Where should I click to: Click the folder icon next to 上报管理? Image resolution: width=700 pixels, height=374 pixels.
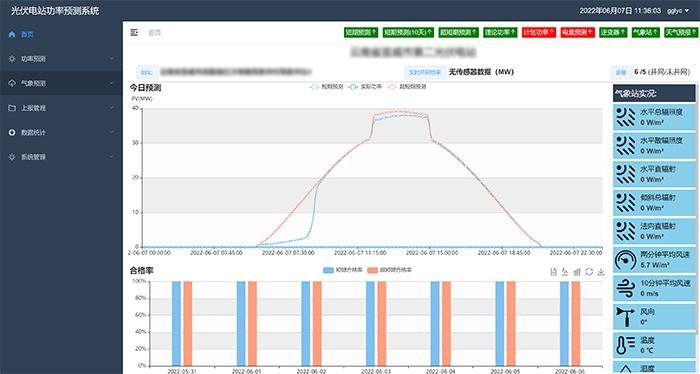(12, 108)
